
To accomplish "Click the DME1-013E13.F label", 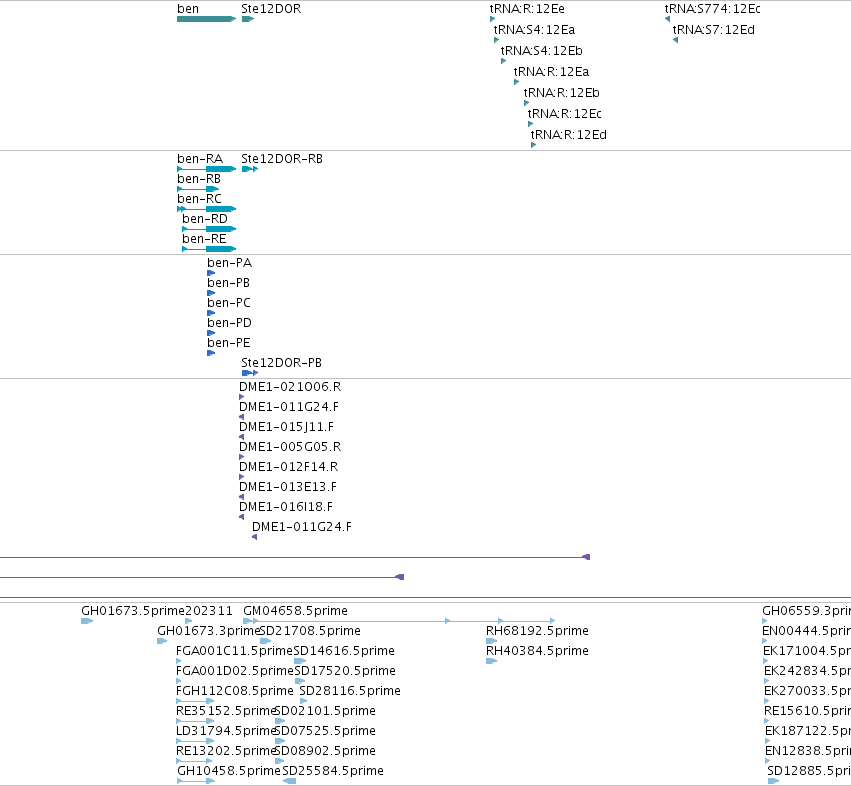I will click(288, 487).
